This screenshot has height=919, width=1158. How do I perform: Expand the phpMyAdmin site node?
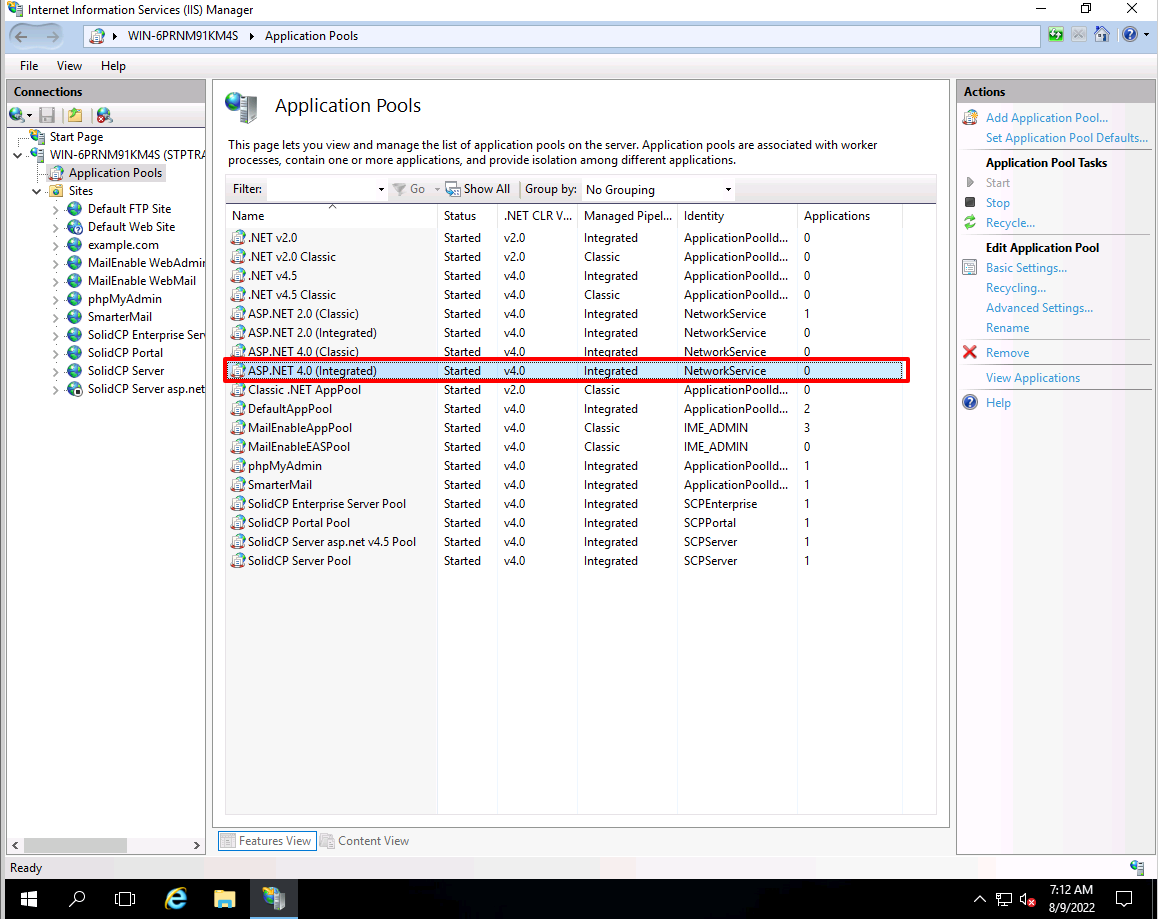coord(55,299)
